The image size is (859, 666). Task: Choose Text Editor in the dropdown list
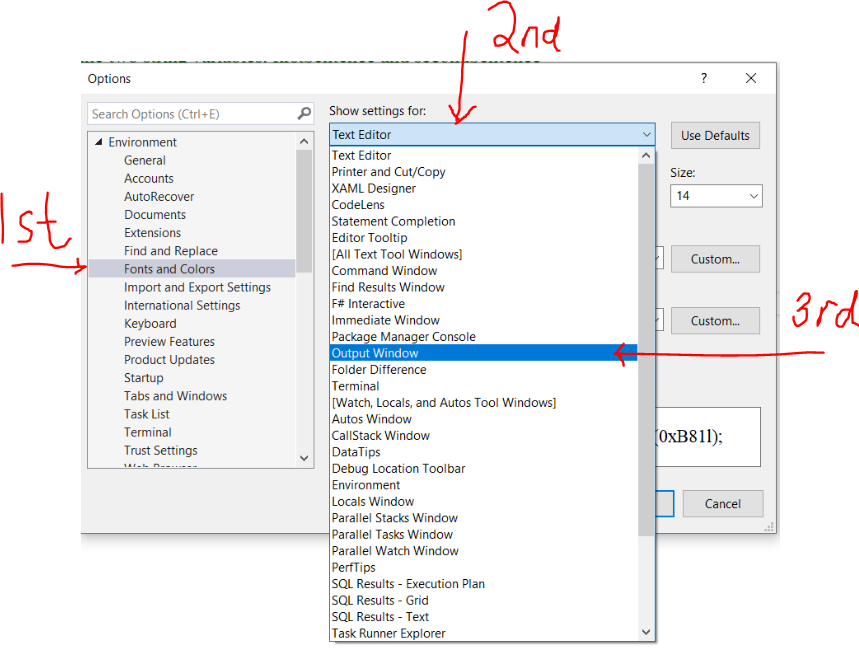click(x=484, y=156)
